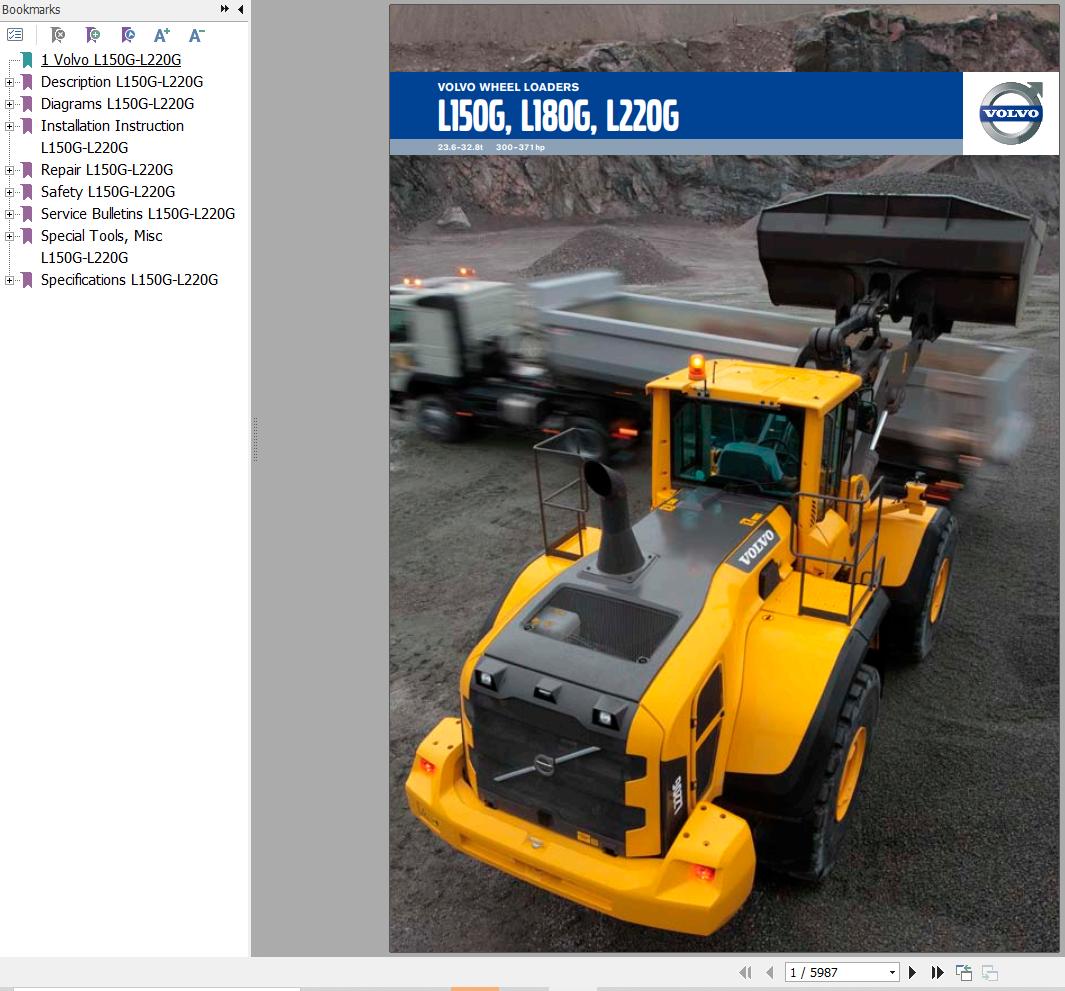Decrease bookmark text size with A-
The image size is (1065, 991).
(196, 35)
